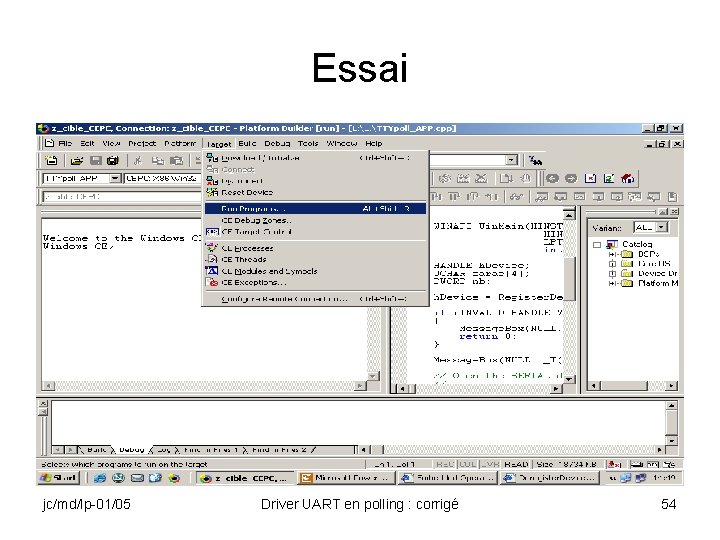The height and width of the screenshot is (540, 720).
Task: Choose CE Threads menu entry
Action: 315,259
